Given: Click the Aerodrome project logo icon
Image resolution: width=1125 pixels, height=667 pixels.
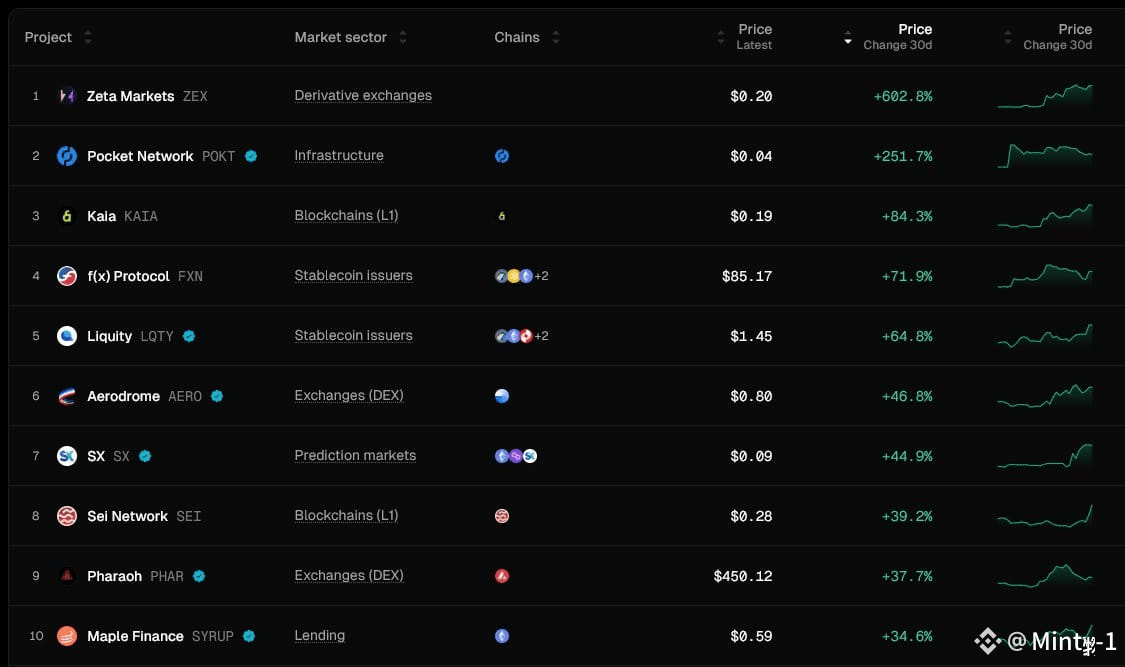Looking at the screenshot, I should point(67,396).
